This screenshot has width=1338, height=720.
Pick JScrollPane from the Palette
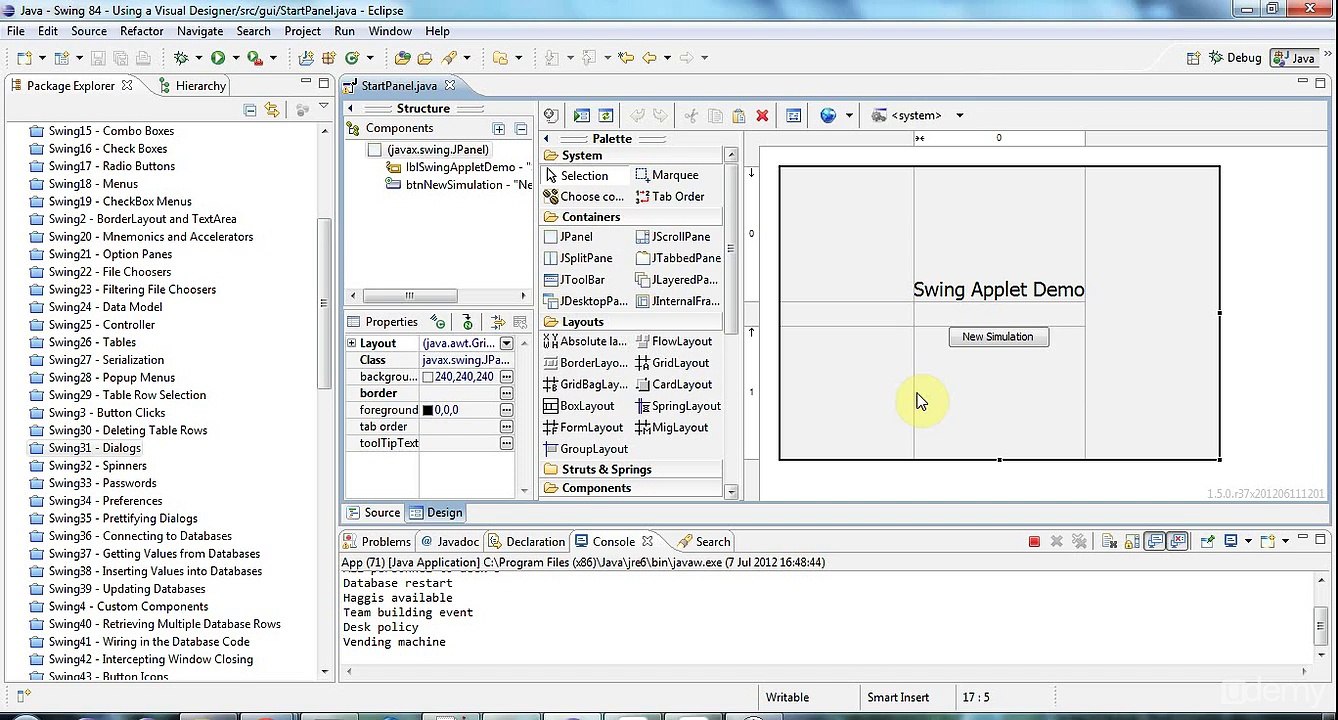pos(673,237)
